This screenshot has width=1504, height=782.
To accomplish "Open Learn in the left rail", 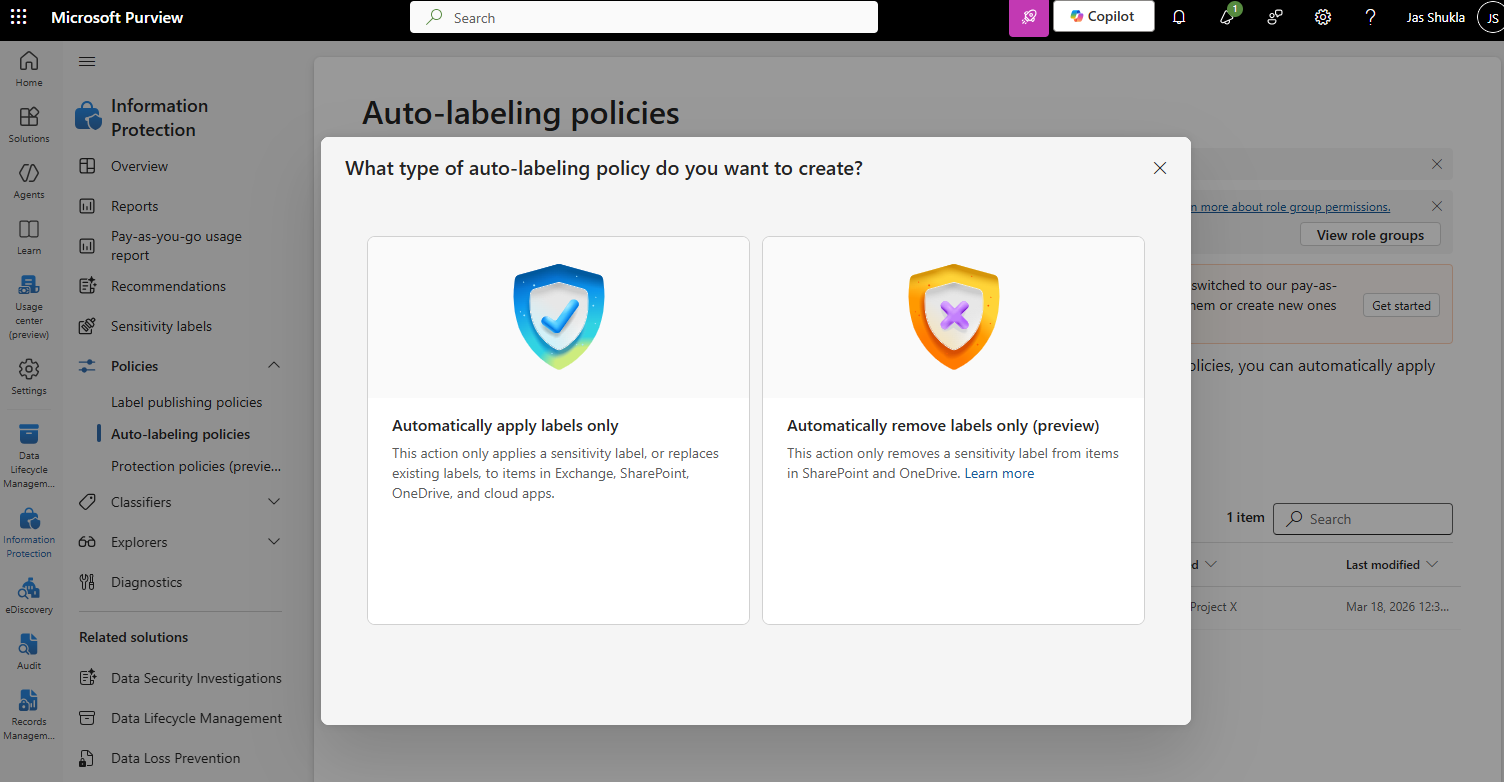I will 29,237.
